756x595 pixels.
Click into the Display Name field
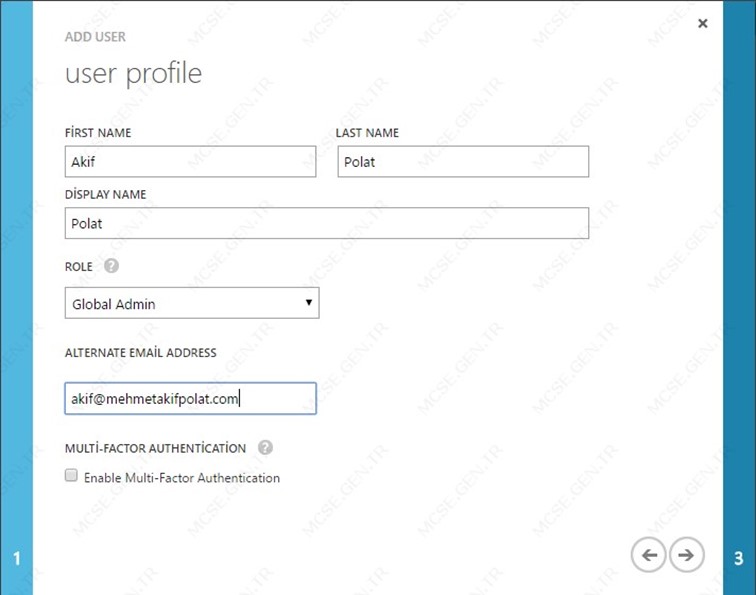[327, 223]
